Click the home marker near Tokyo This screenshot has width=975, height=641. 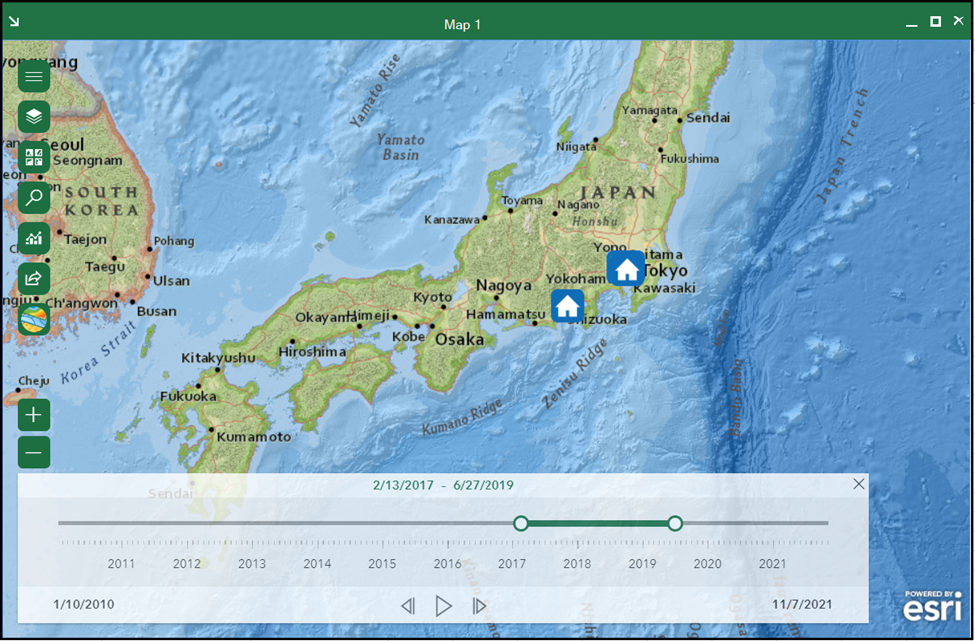(626, 269)
